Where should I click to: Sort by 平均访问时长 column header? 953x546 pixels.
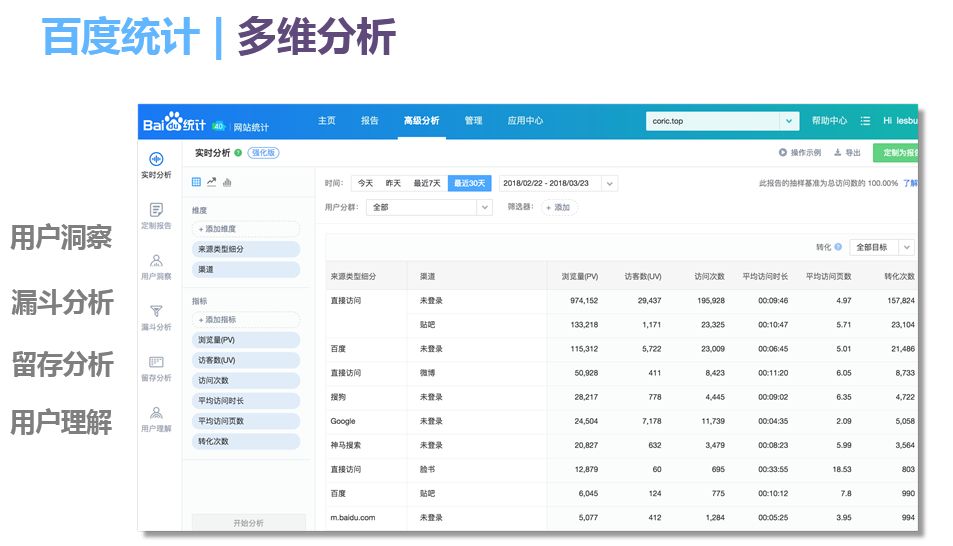click(765, 276)
